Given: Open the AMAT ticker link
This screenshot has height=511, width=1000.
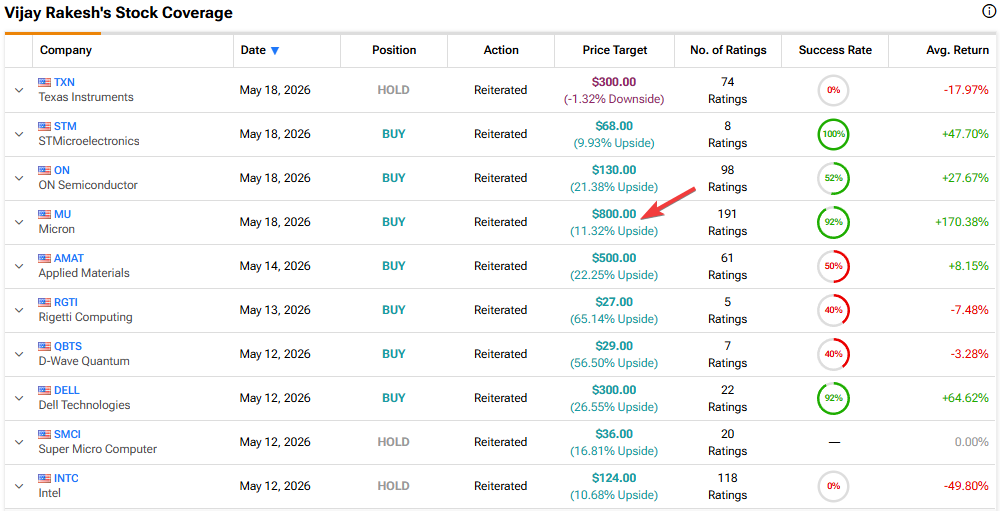Looking at the screenshot, I should click(x=69, y=258).
